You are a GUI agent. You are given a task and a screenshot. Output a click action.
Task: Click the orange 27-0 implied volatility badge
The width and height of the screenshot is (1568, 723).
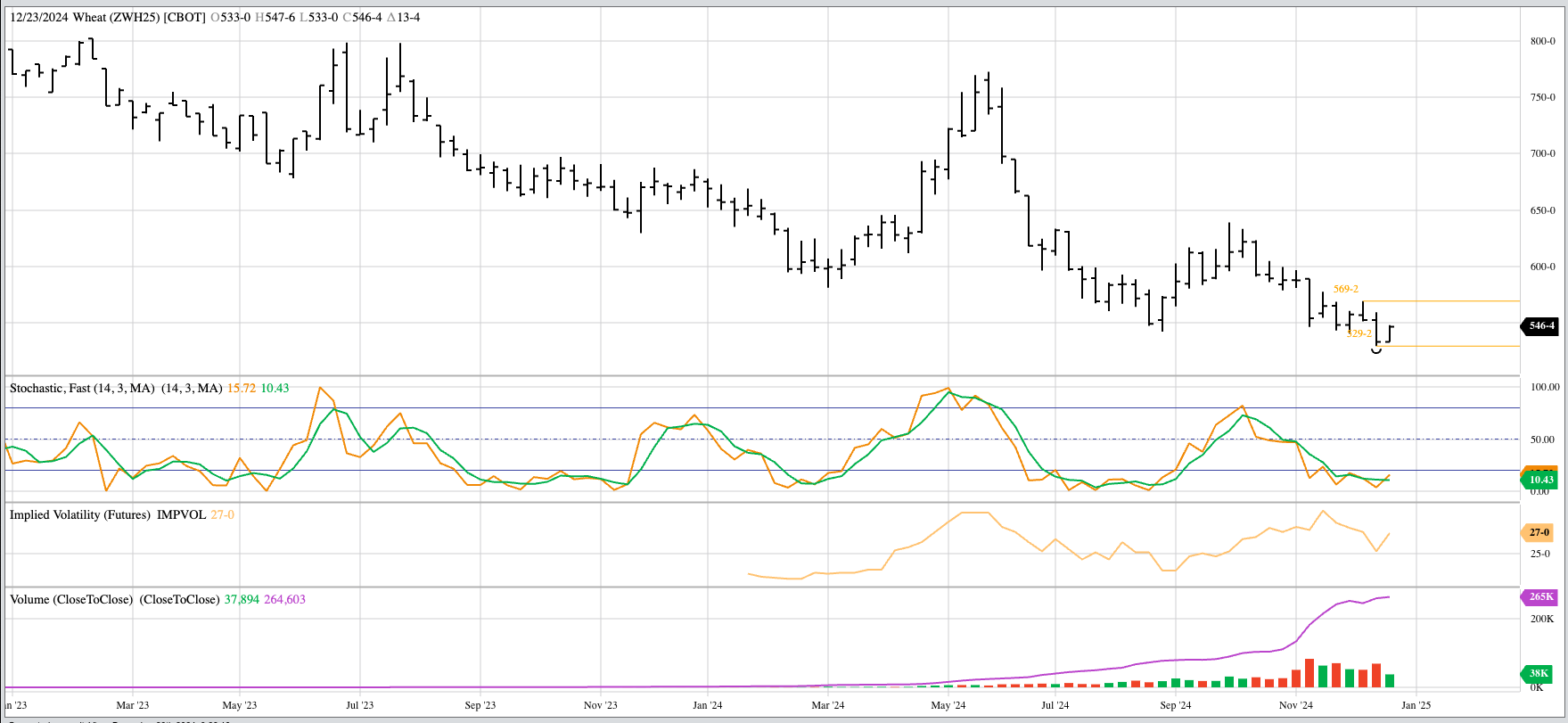[1539, 532]
